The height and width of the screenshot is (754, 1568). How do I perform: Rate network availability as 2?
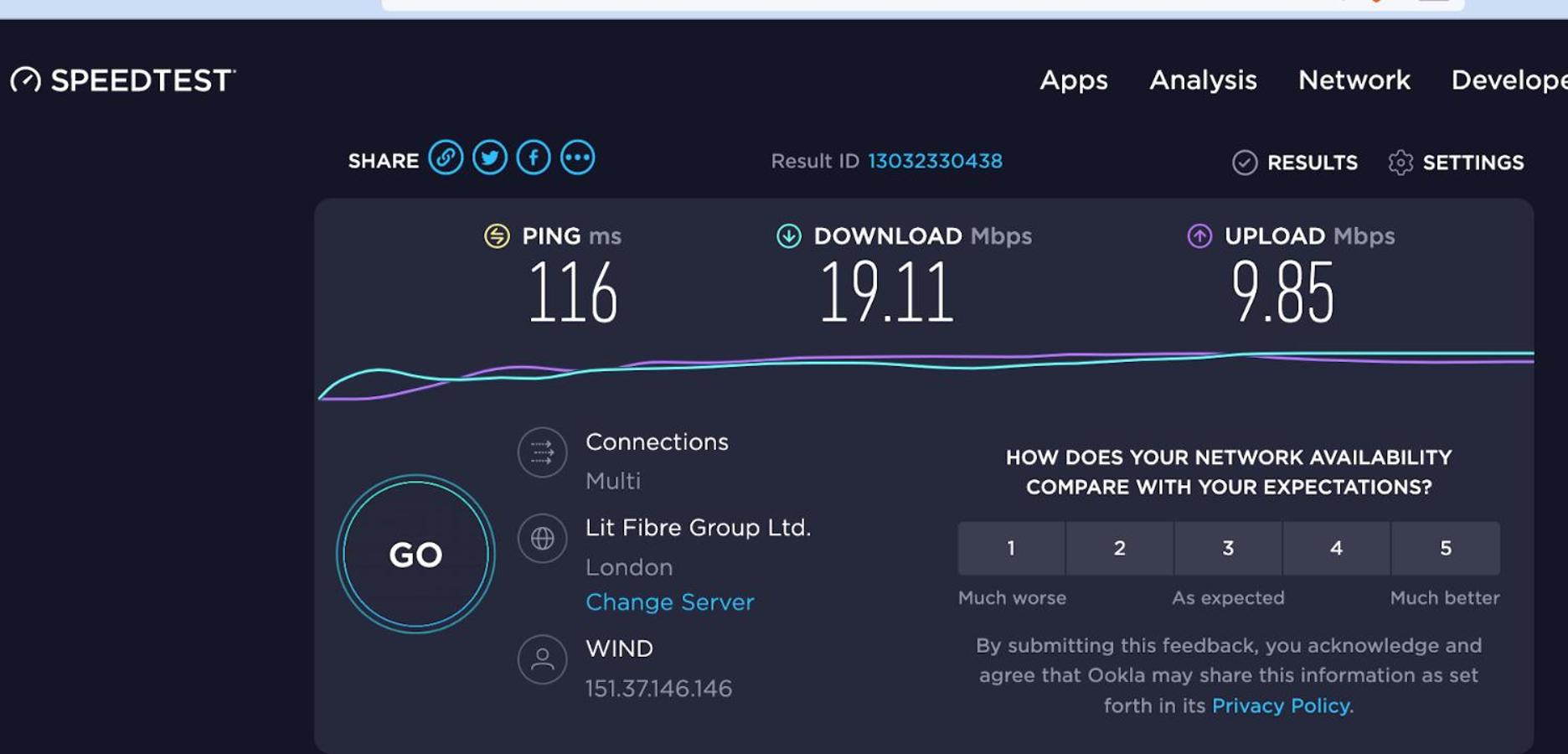point(1120,548)
